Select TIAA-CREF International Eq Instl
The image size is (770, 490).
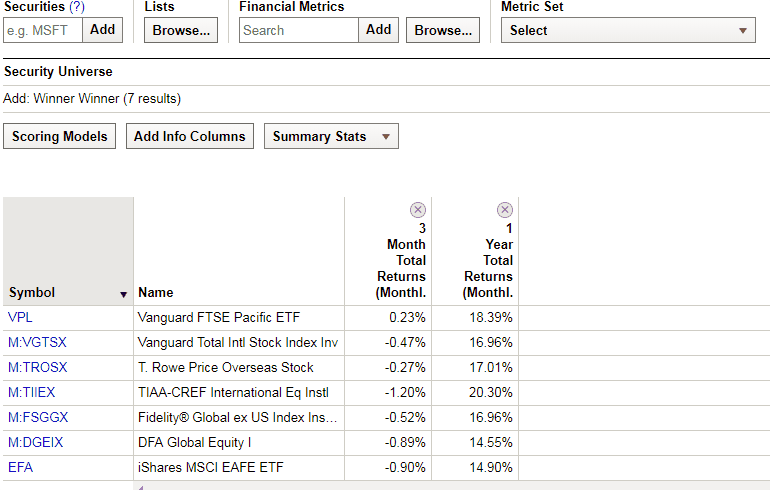pos(233,392)
